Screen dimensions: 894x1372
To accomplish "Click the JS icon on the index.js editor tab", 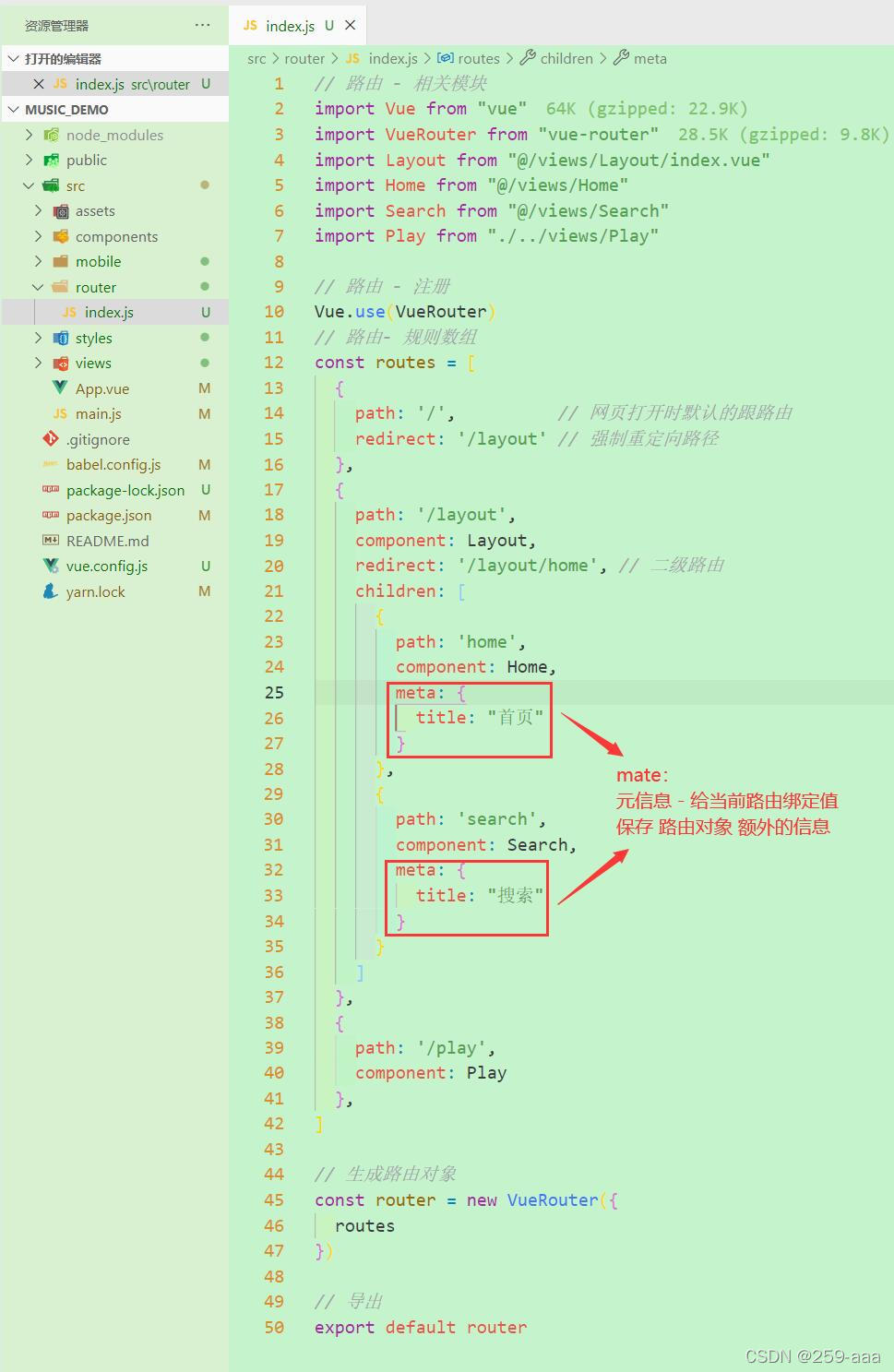I will coord(249,25).
